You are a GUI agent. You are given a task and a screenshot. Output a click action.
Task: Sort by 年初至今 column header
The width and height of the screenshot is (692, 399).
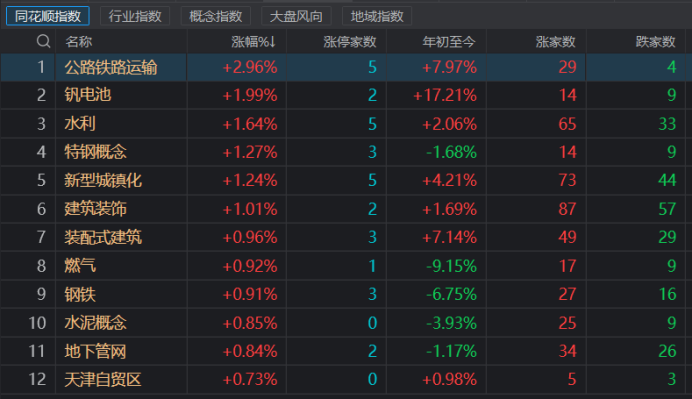(449, 42)
